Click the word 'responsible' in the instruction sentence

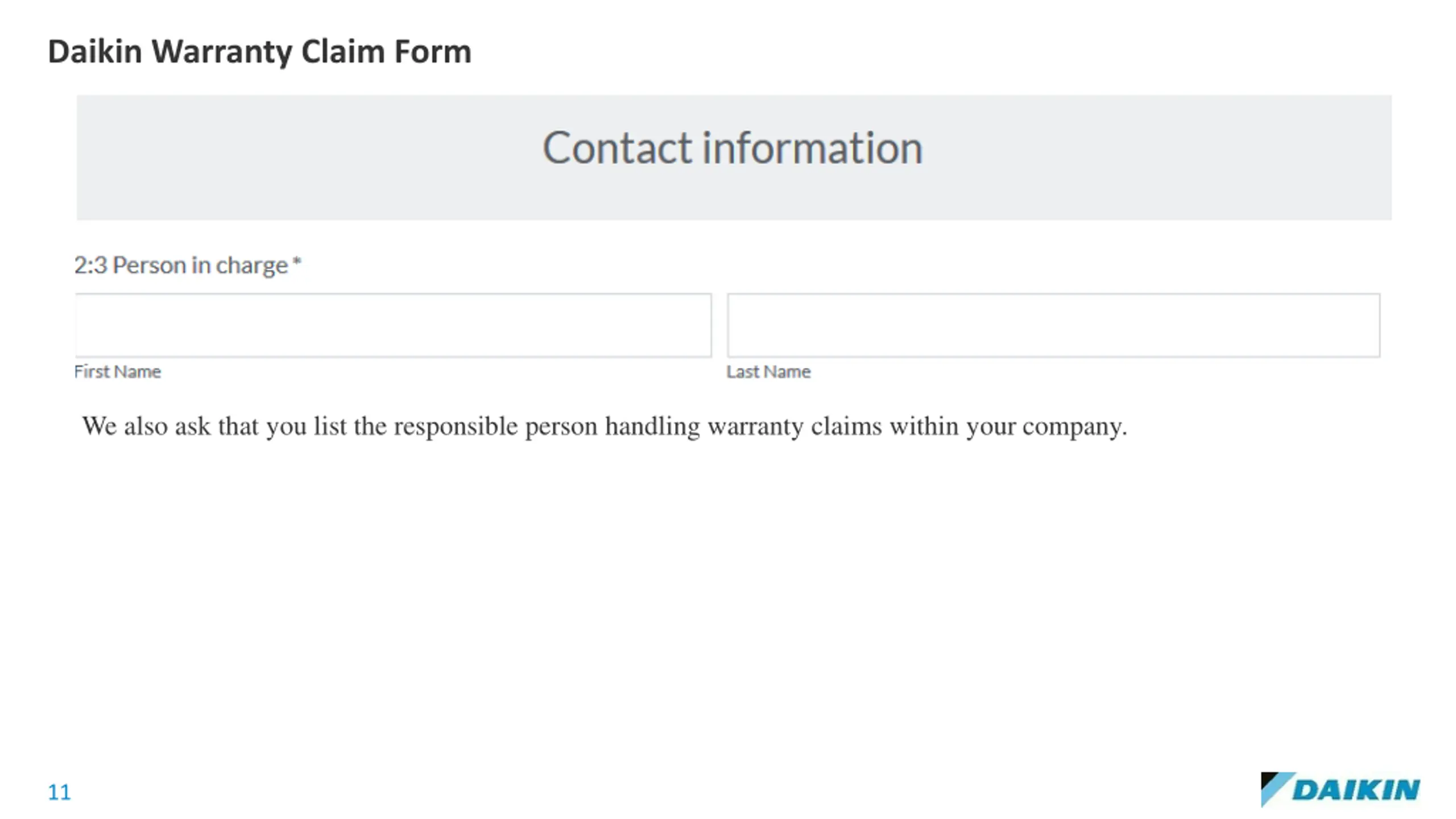click(456, 427)
